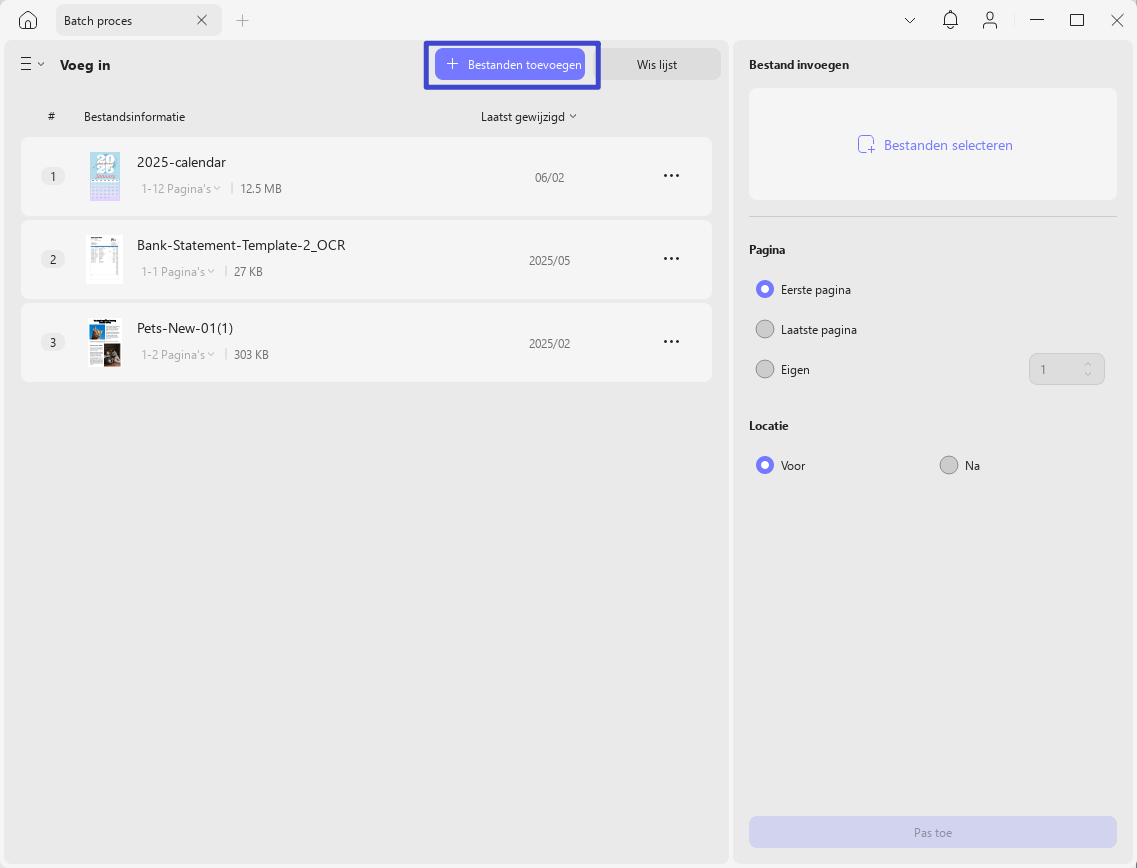Close the Batch proces tab
This screenshot has height=868, width=1137.
coord(202,20)
